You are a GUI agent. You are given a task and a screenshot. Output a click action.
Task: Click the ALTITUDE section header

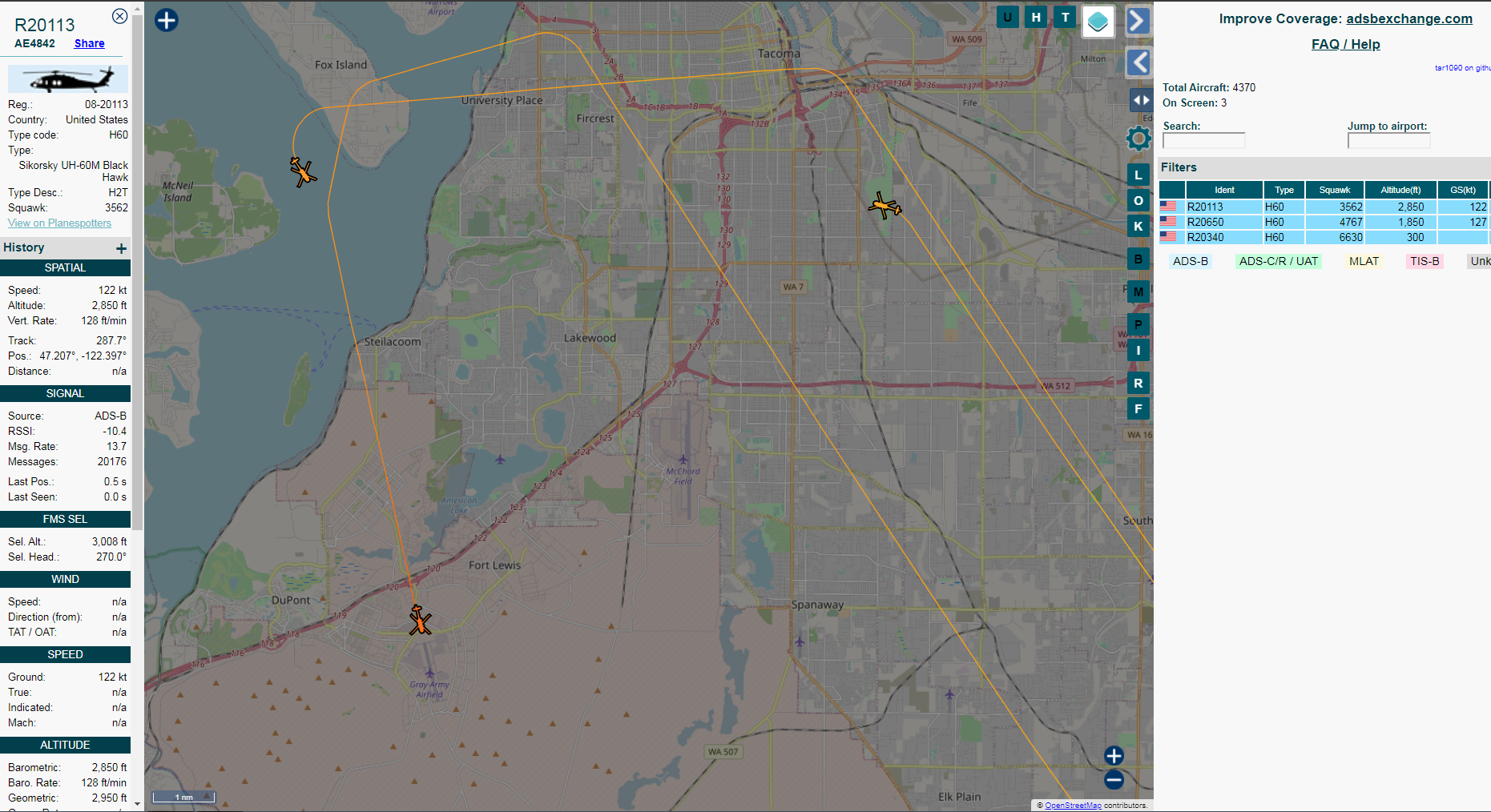point(65,746)
